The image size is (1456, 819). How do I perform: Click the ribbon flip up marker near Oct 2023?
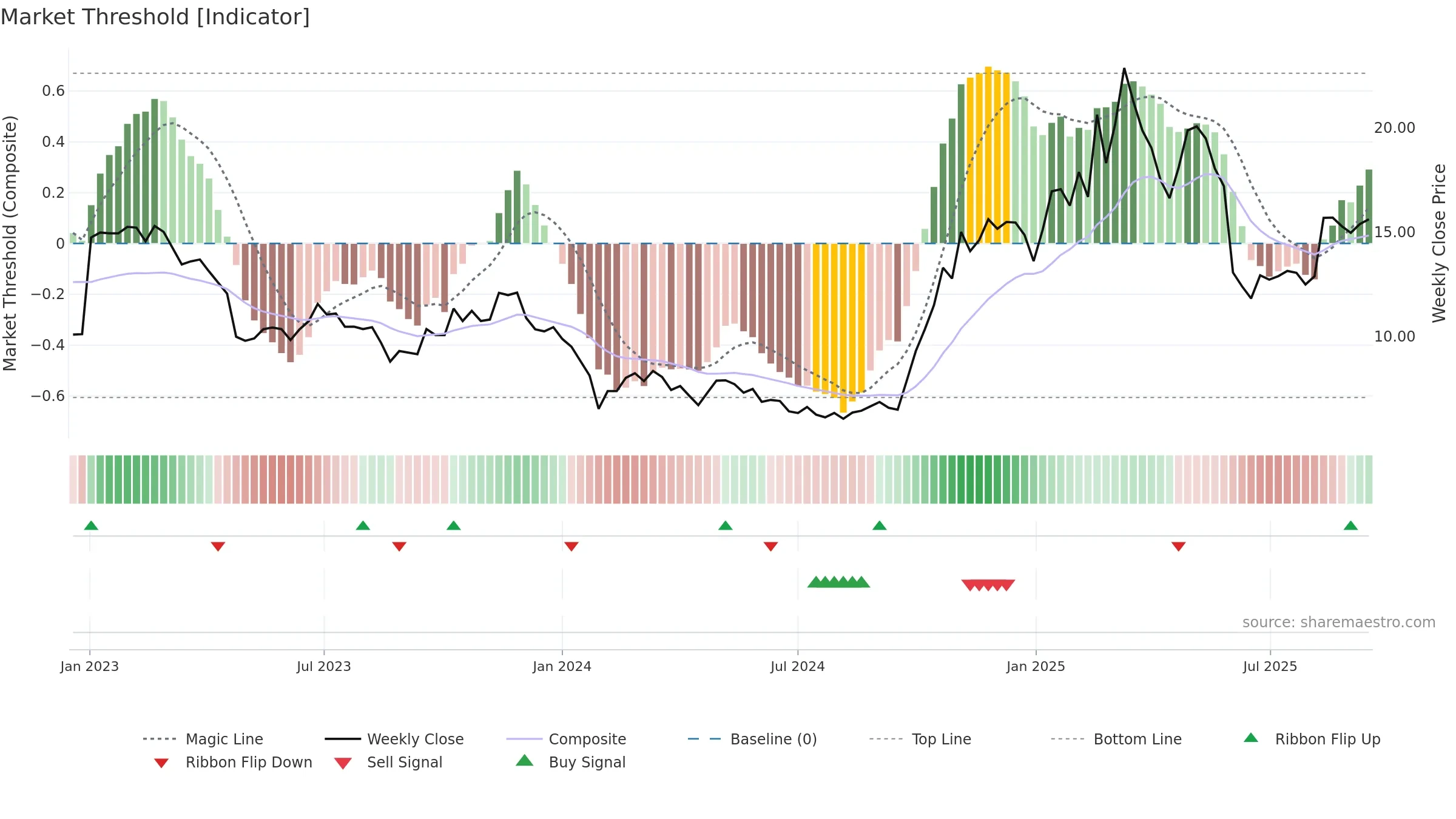454,525
